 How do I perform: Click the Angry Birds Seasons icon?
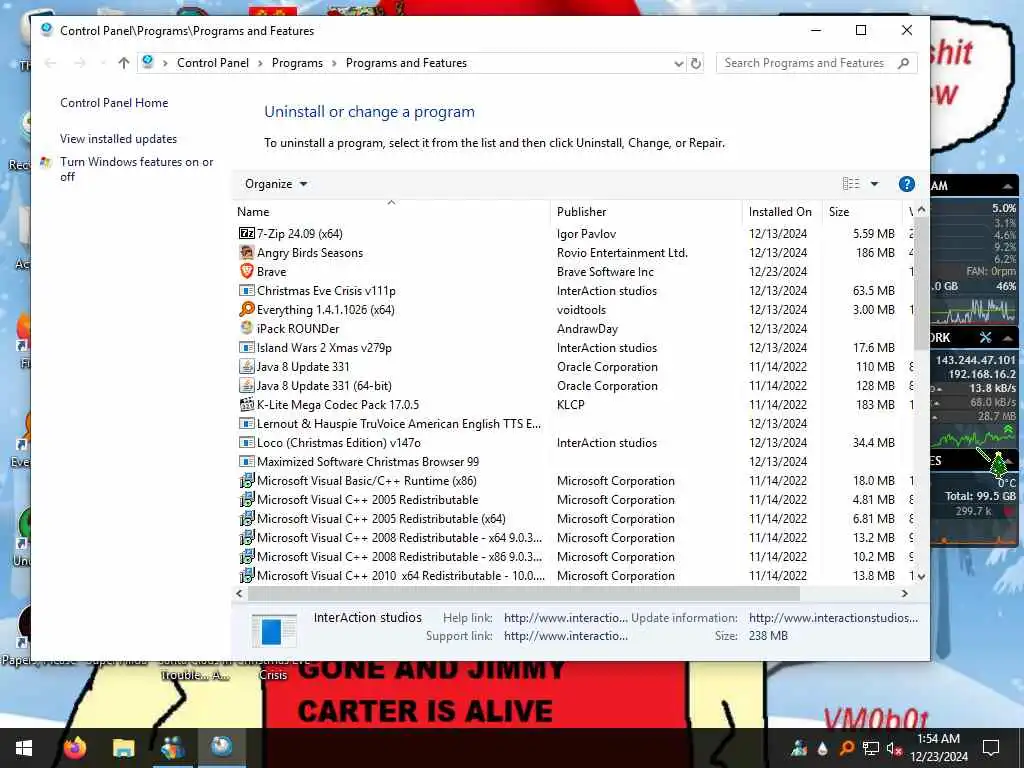click(246, 252)
